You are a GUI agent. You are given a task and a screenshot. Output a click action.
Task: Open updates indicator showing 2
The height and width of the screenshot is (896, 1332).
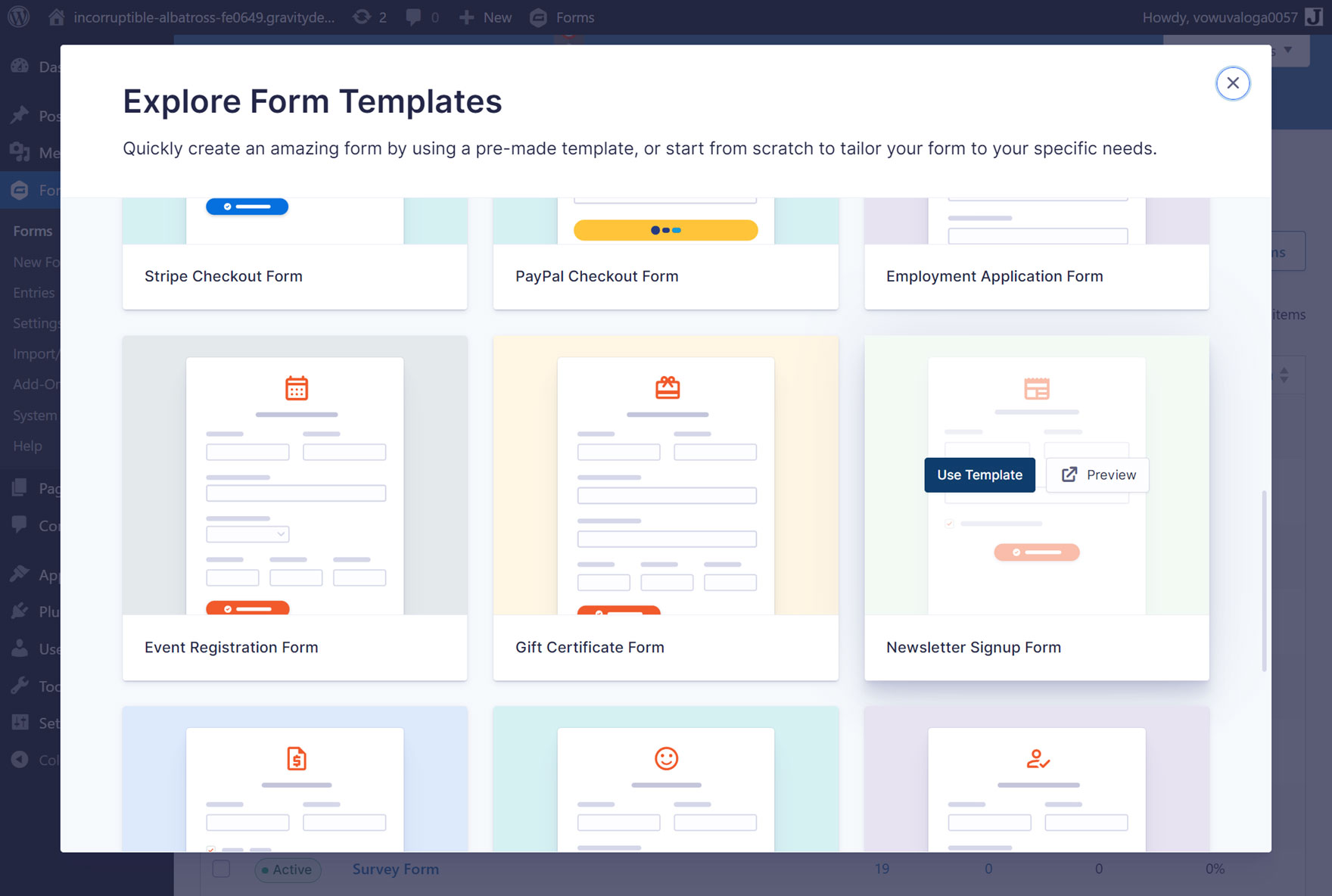point(369,17)
